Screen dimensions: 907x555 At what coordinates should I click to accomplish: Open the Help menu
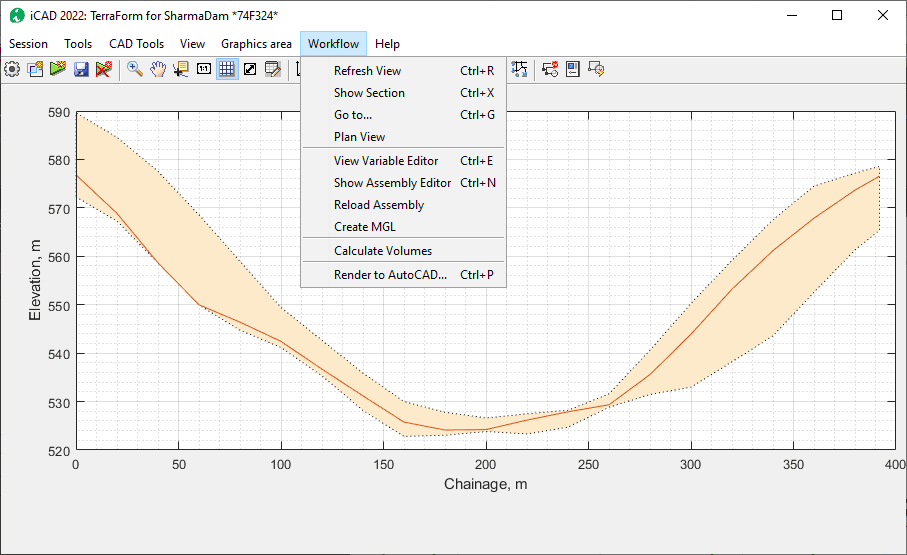[387, 44]
